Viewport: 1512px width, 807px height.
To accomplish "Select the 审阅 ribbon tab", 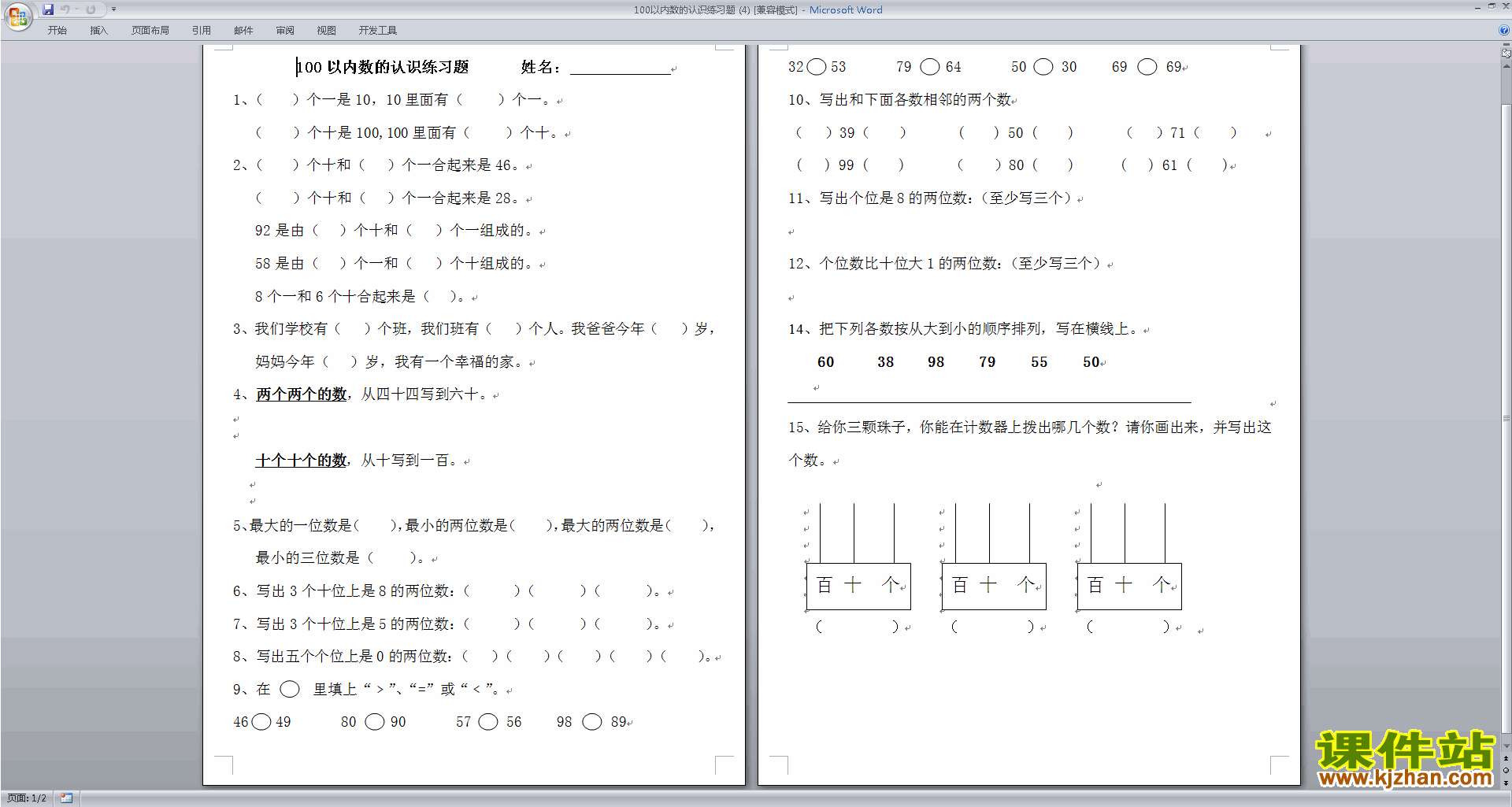I will pyautogui.click(x=285, y=30).
